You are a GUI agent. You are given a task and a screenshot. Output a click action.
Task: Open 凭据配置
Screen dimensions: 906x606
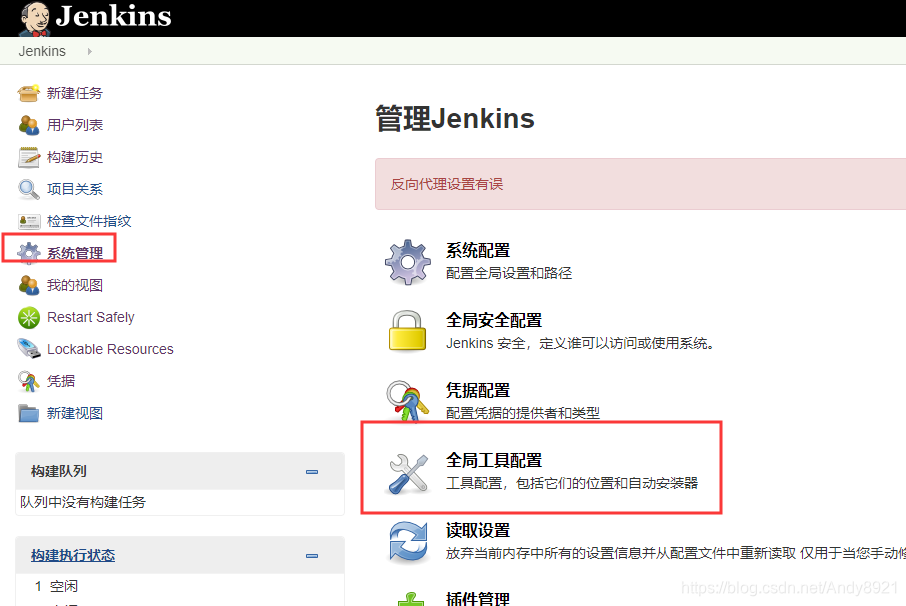[478, 391]
